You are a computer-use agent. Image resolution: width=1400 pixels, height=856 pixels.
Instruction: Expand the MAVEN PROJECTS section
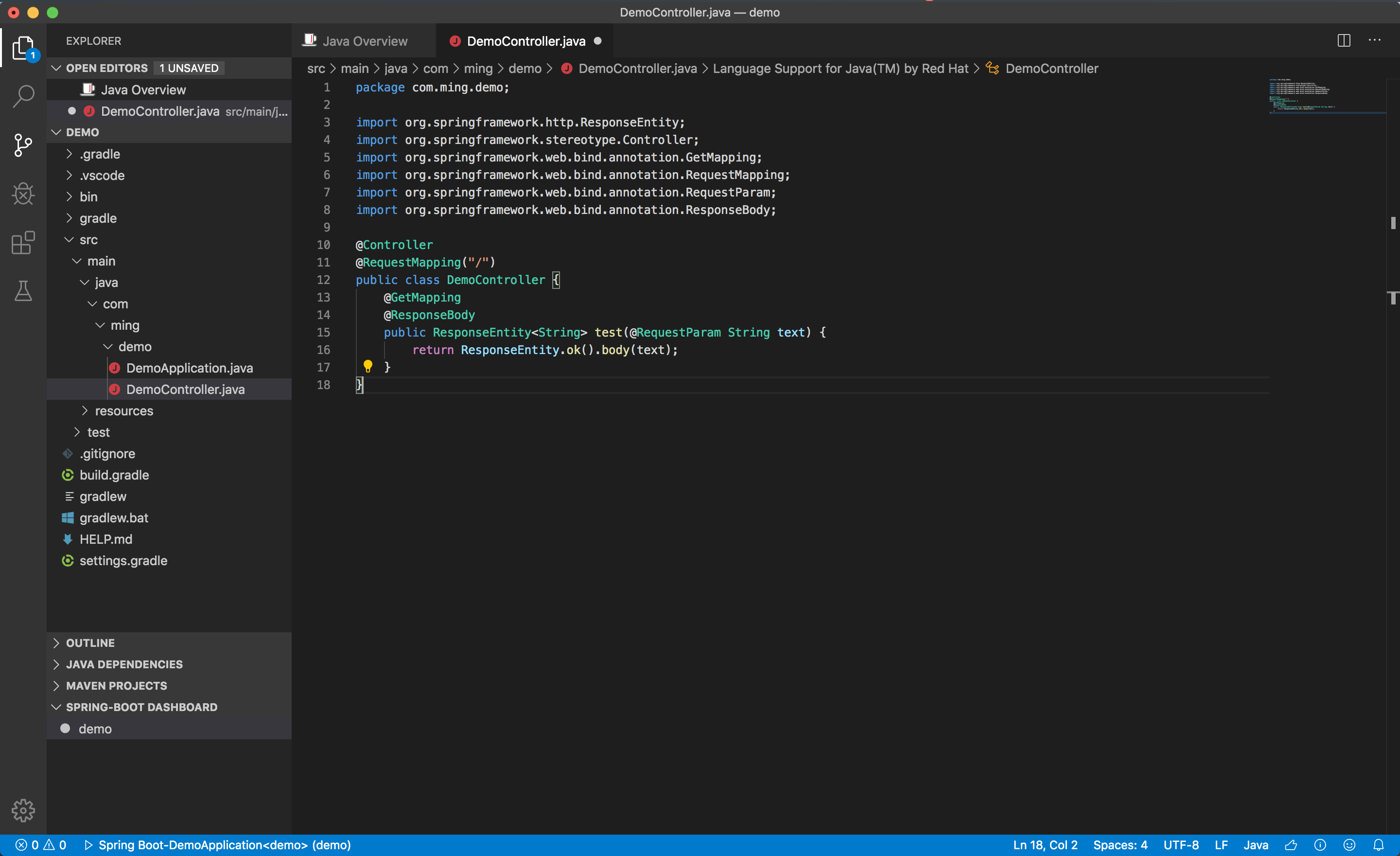56,686
